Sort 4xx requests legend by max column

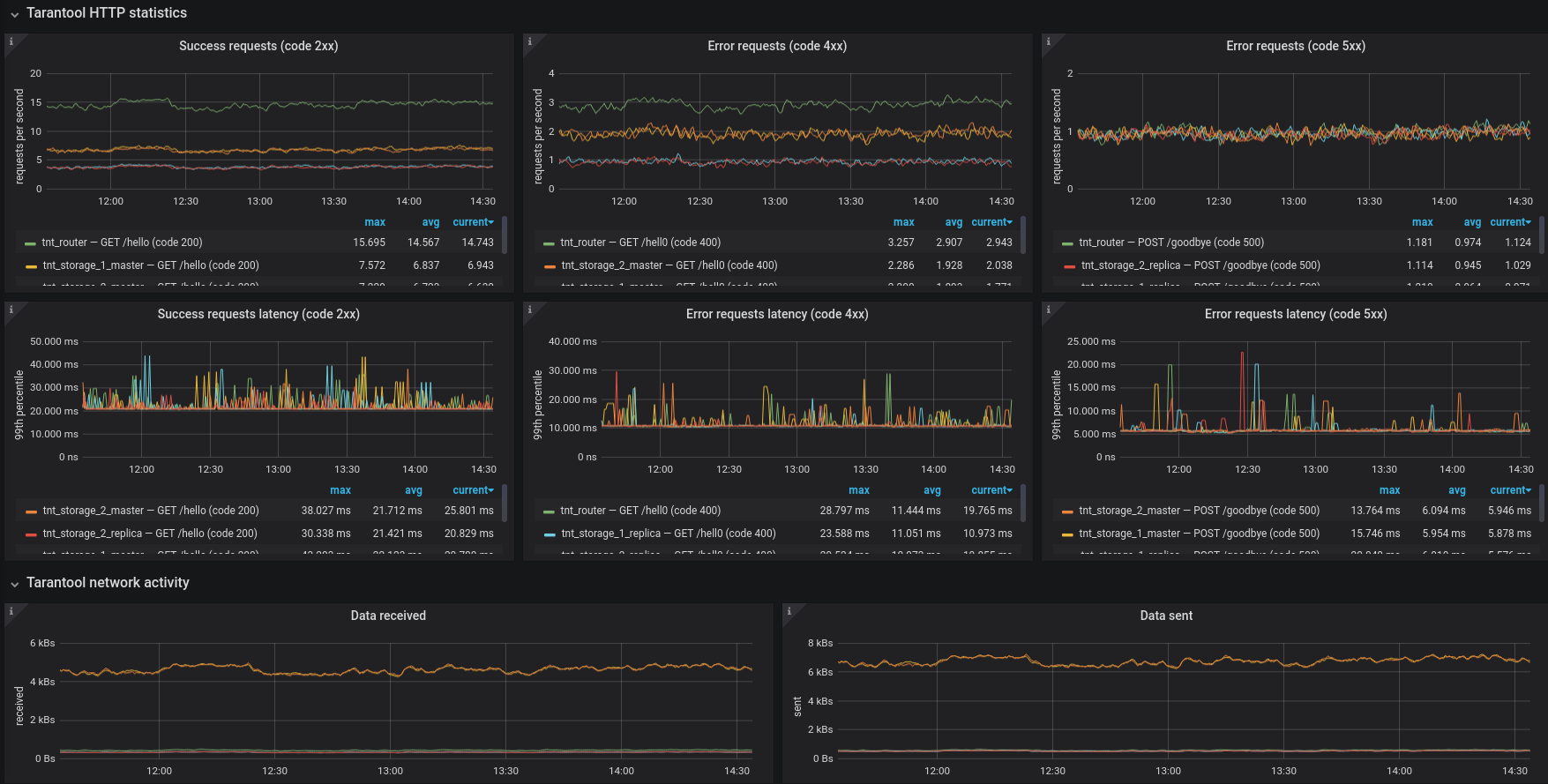coord(903,222)
